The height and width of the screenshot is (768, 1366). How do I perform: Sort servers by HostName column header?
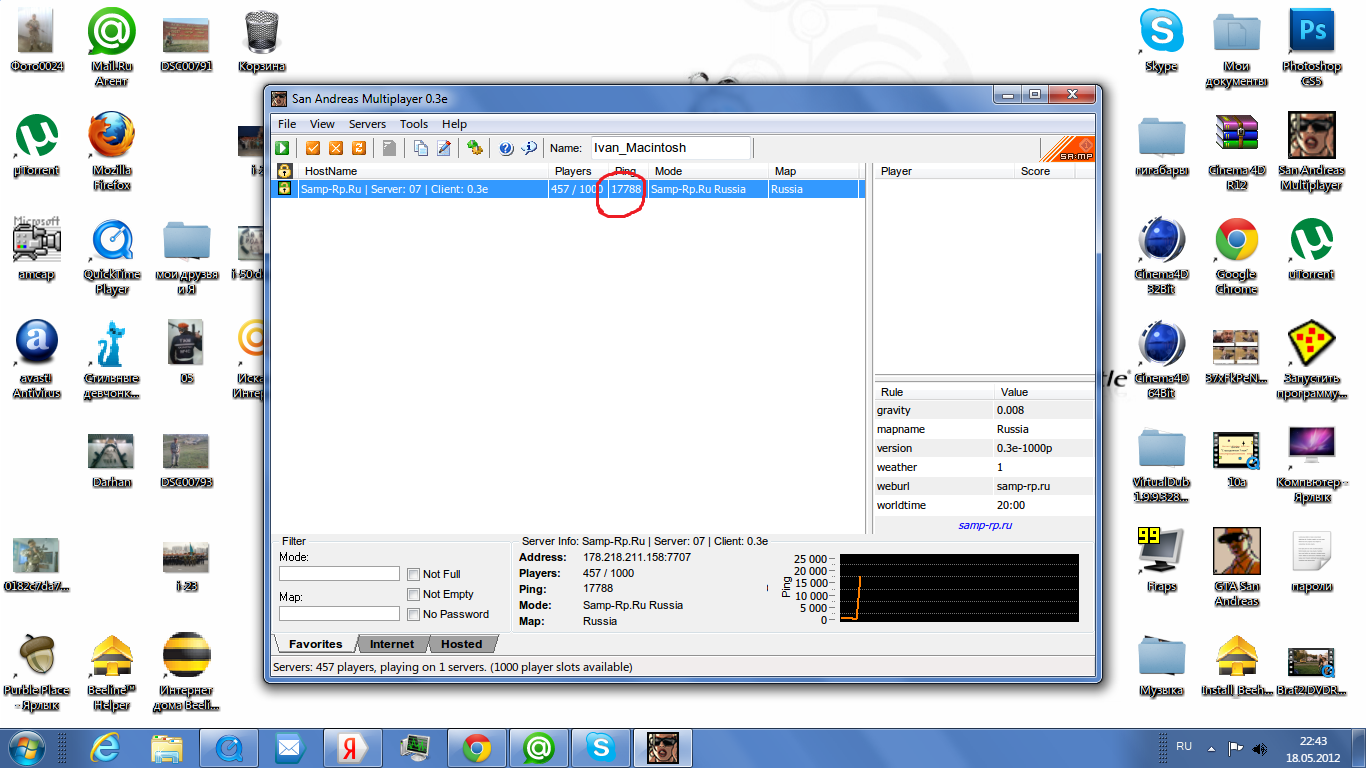click(424, 171)
